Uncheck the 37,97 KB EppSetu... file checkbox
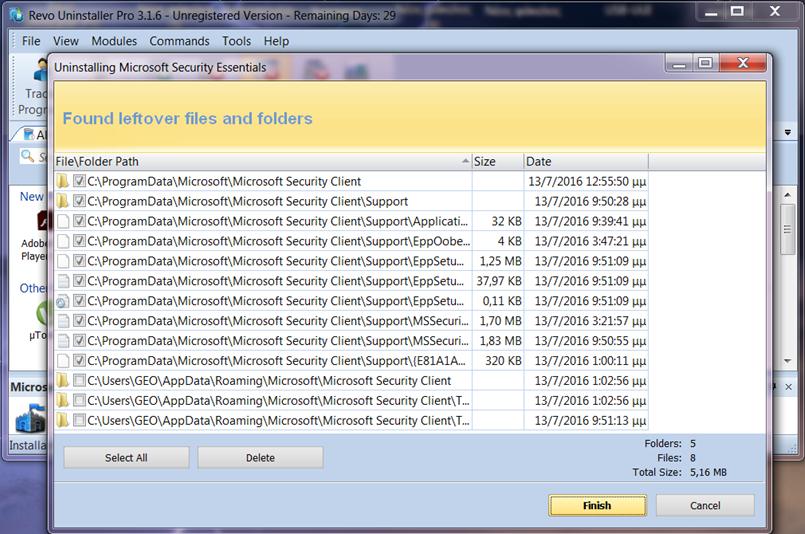 (79, 280)
